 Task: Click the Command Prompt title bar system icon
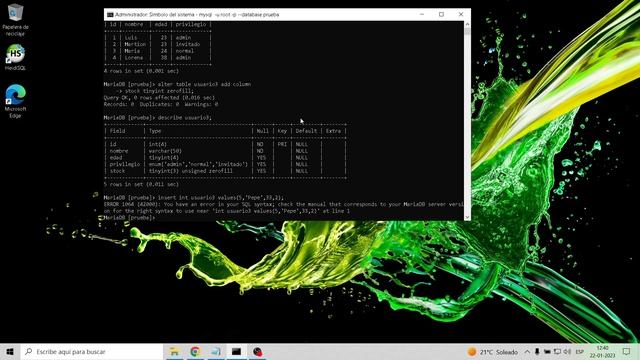click(110, 14)
